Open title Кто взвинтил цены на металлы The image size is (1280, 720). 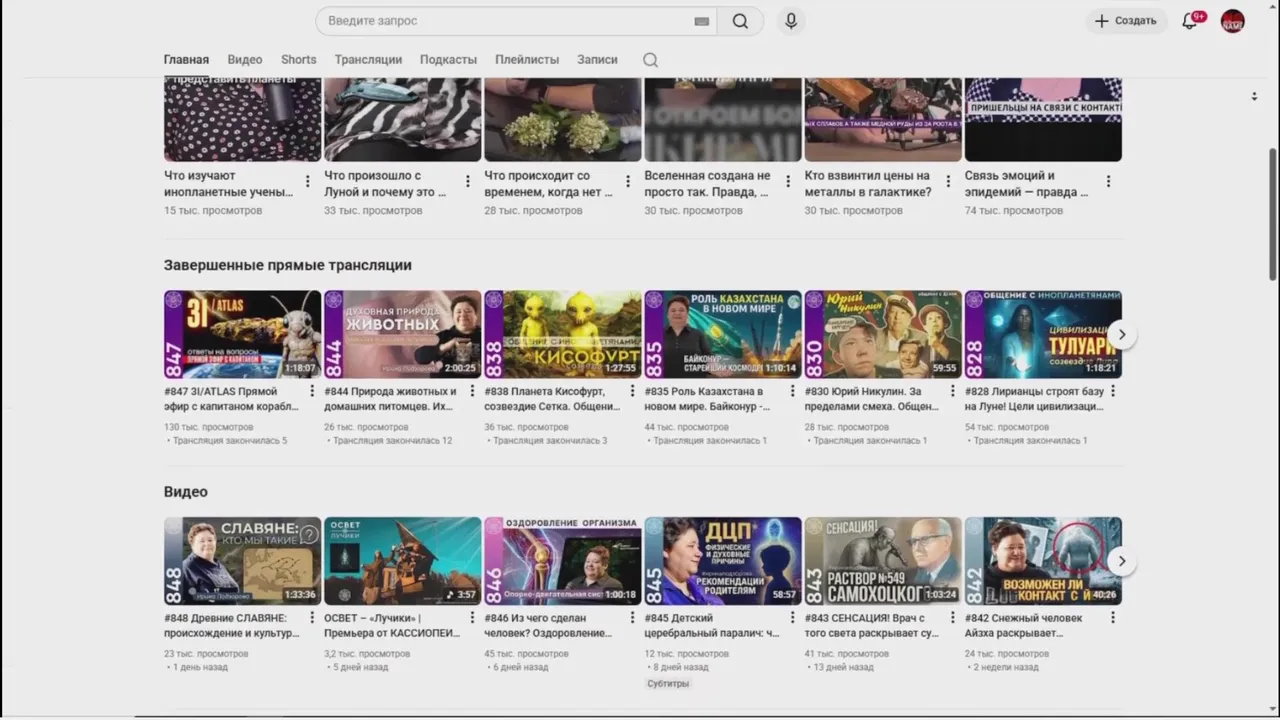pos(868,183)
